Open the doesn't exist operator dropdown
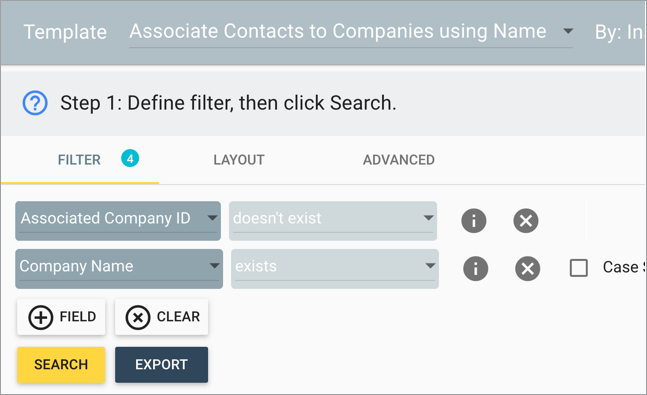This screenshot has height=395, width=647. pos(333,221)
